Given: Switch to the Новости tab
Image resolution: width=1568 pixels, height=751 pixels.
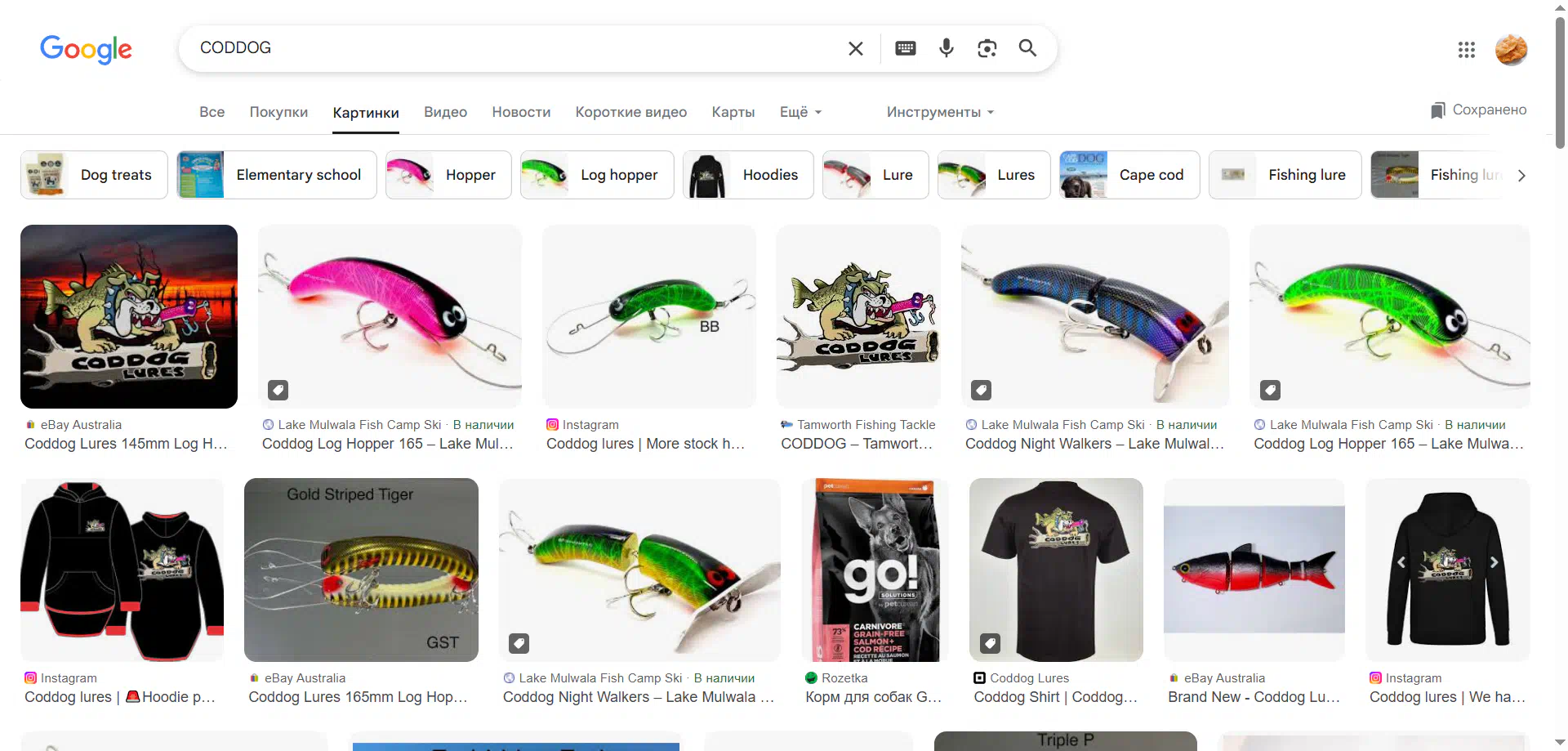Looking at the screenshot, I should [x=521, y=112].
